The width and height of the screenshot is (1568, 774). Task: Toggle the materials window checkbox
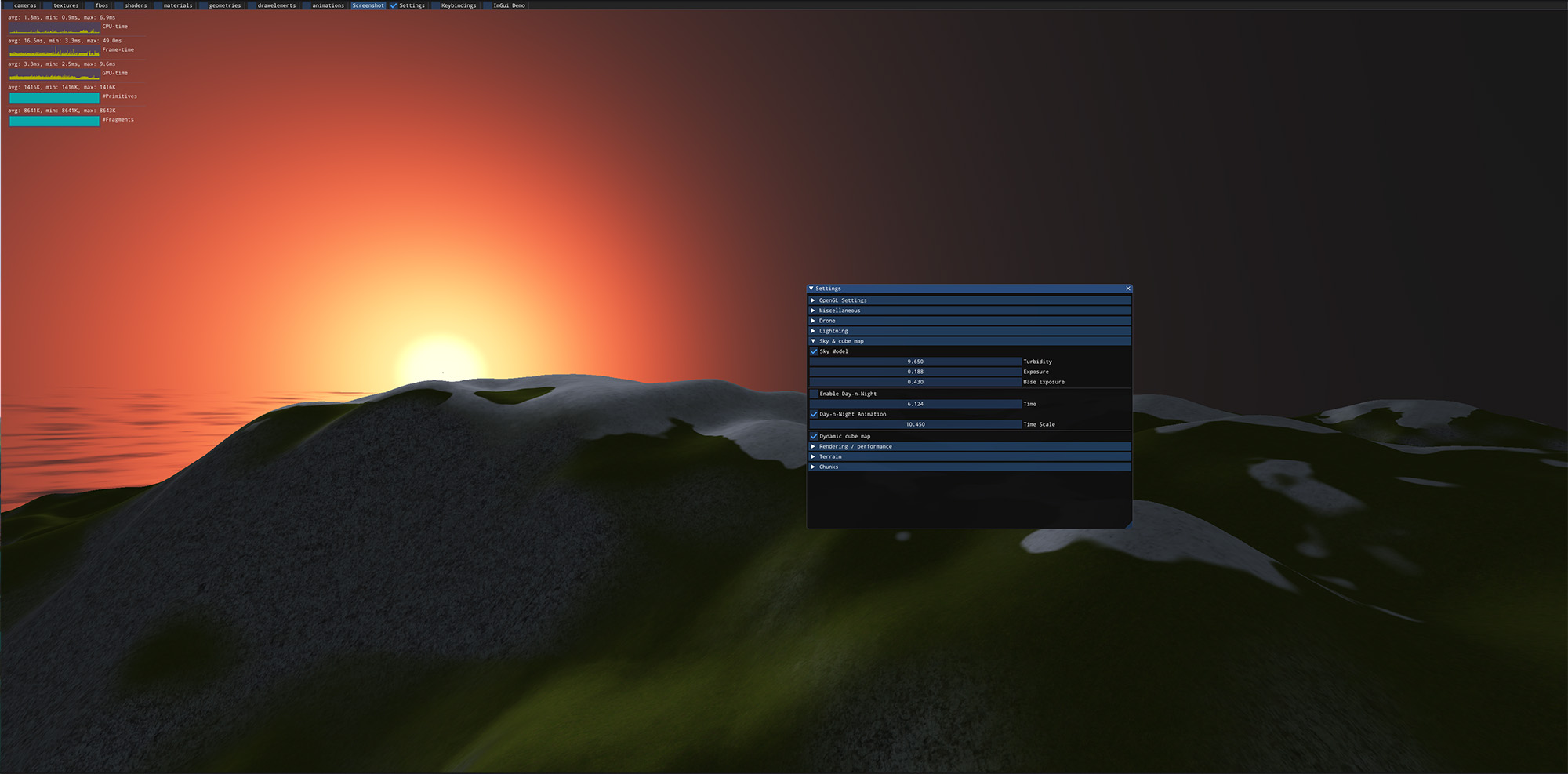click(158, 5)
